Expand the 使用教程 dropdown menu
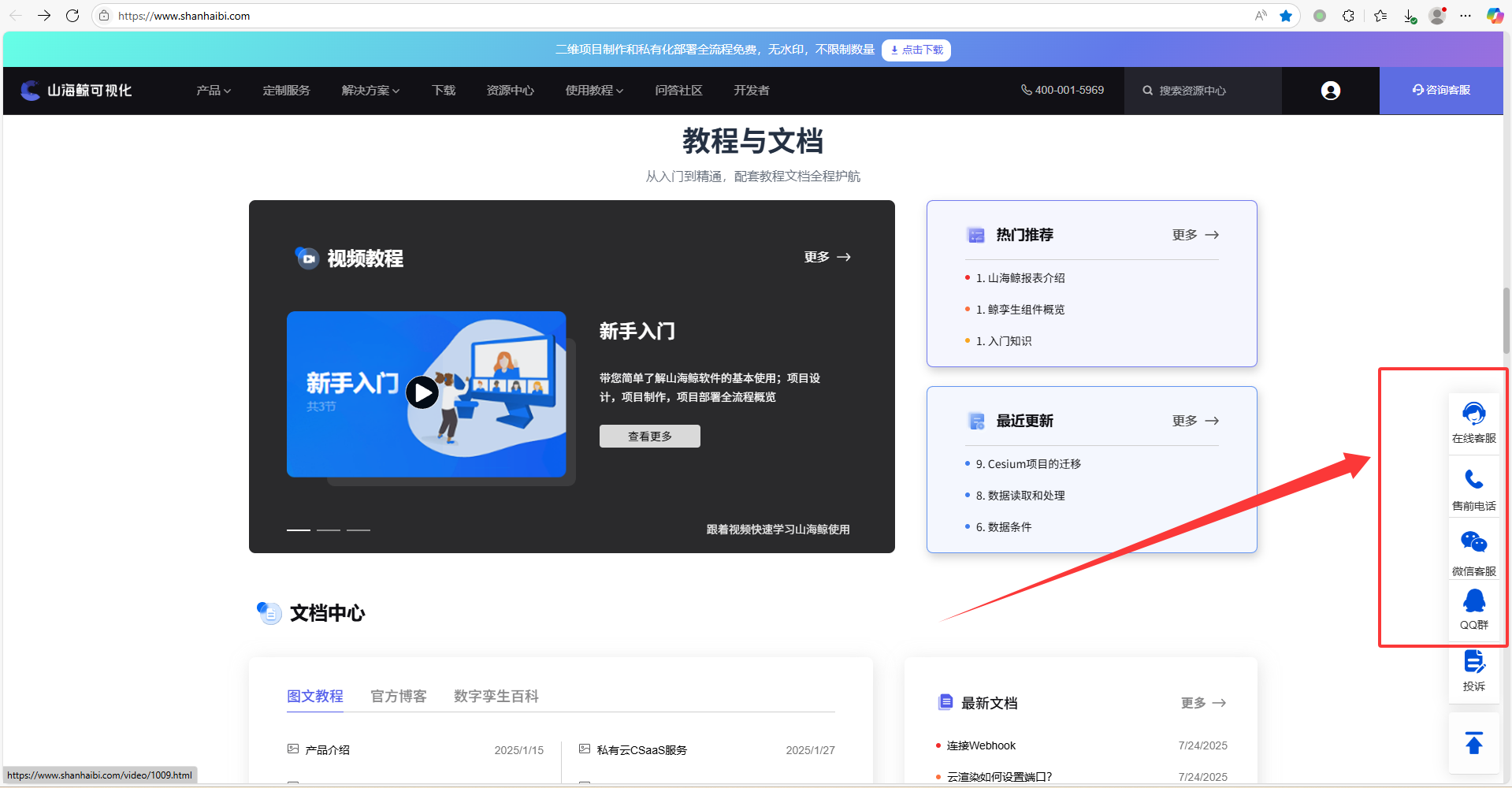Viewport: 1512px width, 788px height. point(595,91)
